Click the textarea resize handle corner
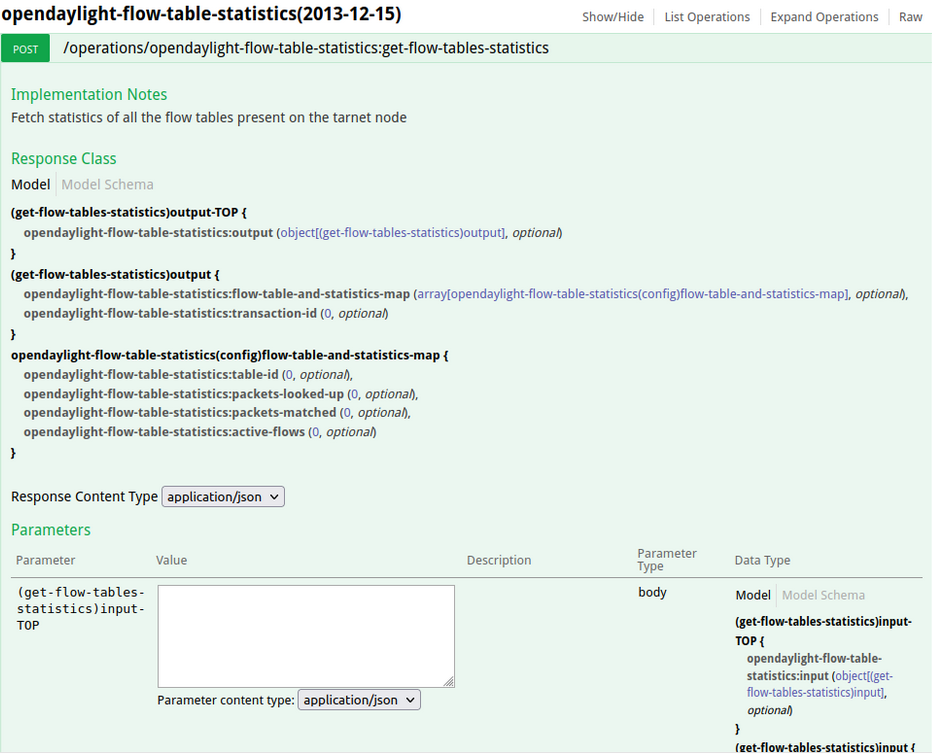The image size is (932, 755). point(449,682)
